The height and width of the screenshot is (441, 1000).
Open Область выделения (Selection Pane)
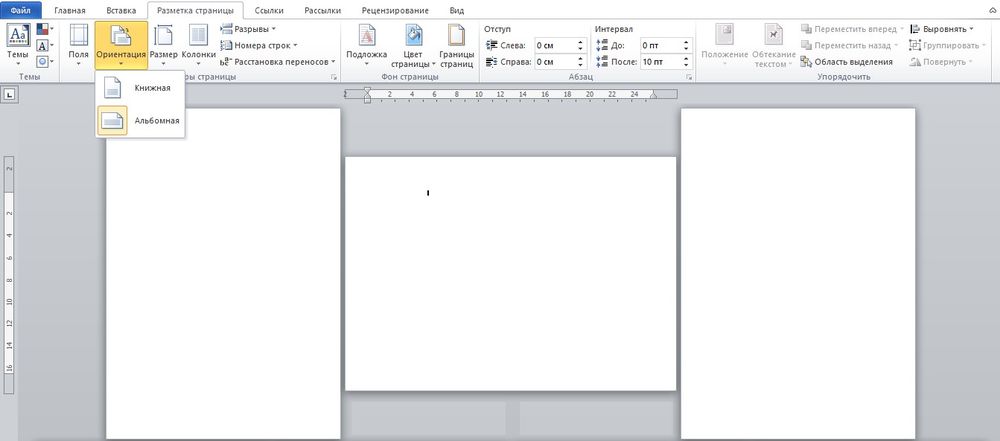point(852,62)
